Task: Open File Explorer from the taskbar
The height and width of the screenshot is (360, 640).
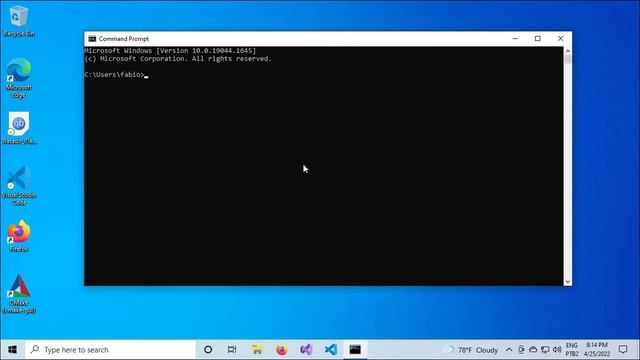Action: point(257,350)
